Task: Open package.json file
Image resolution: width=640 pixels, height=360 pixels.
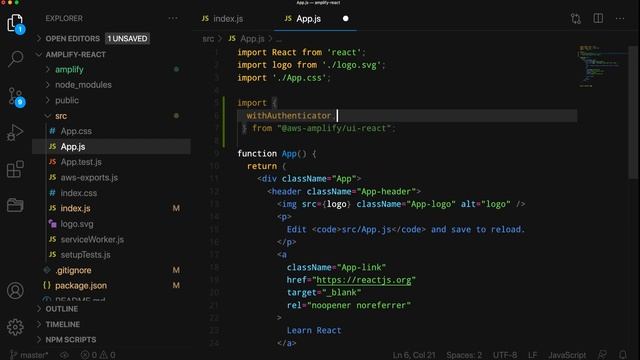Action: tap(81, 286)
